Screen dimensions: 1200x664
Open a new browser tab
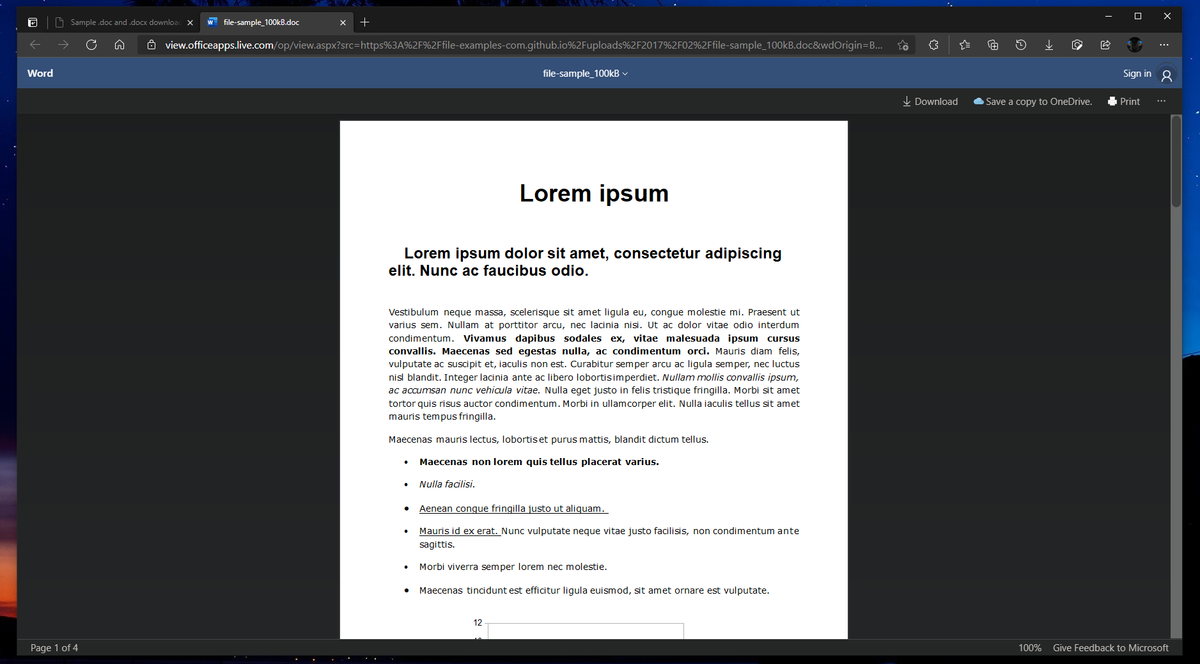365,22
